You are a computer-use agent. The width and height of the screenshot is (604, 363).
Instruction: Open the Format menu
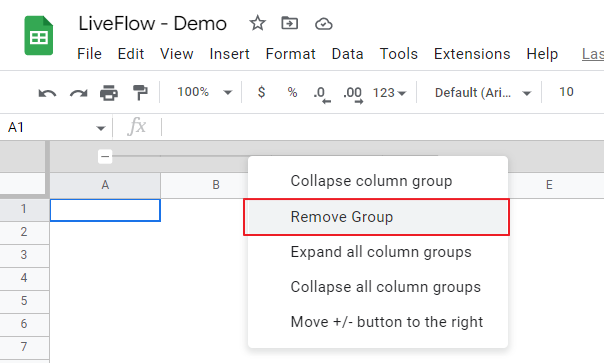290,54
